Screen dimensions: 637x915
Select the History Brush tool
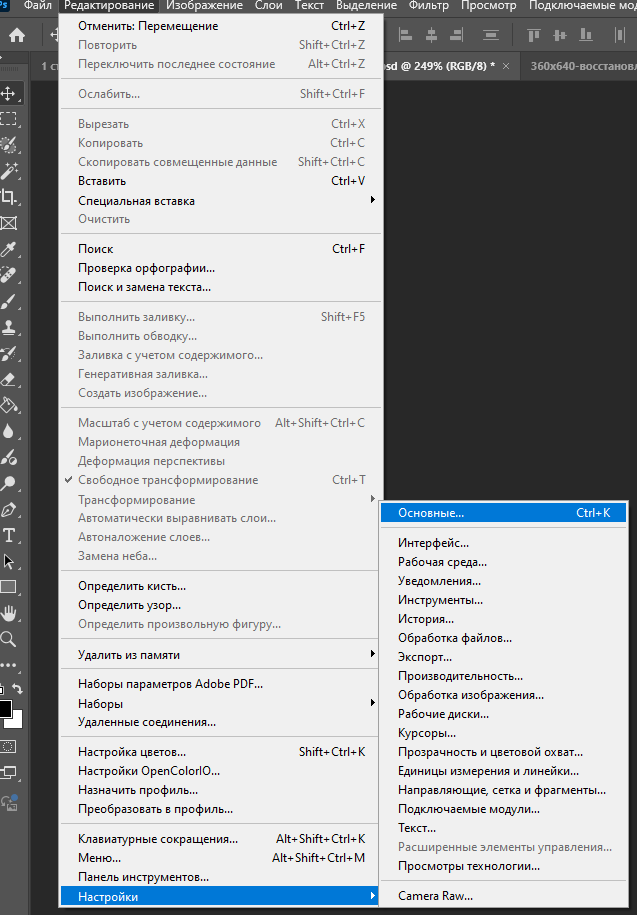pos(8,354)
